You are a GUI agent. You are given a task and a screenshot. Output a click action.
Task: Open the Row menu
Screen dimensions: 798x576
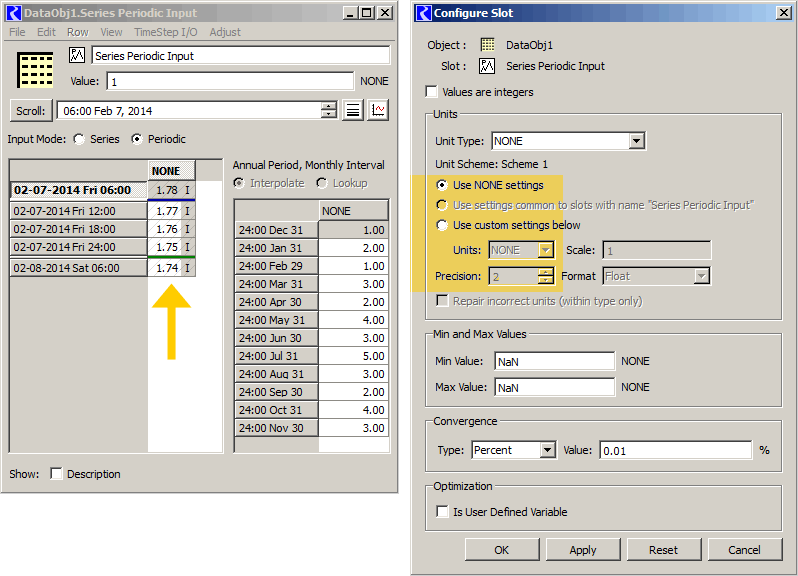pos(78,32)
